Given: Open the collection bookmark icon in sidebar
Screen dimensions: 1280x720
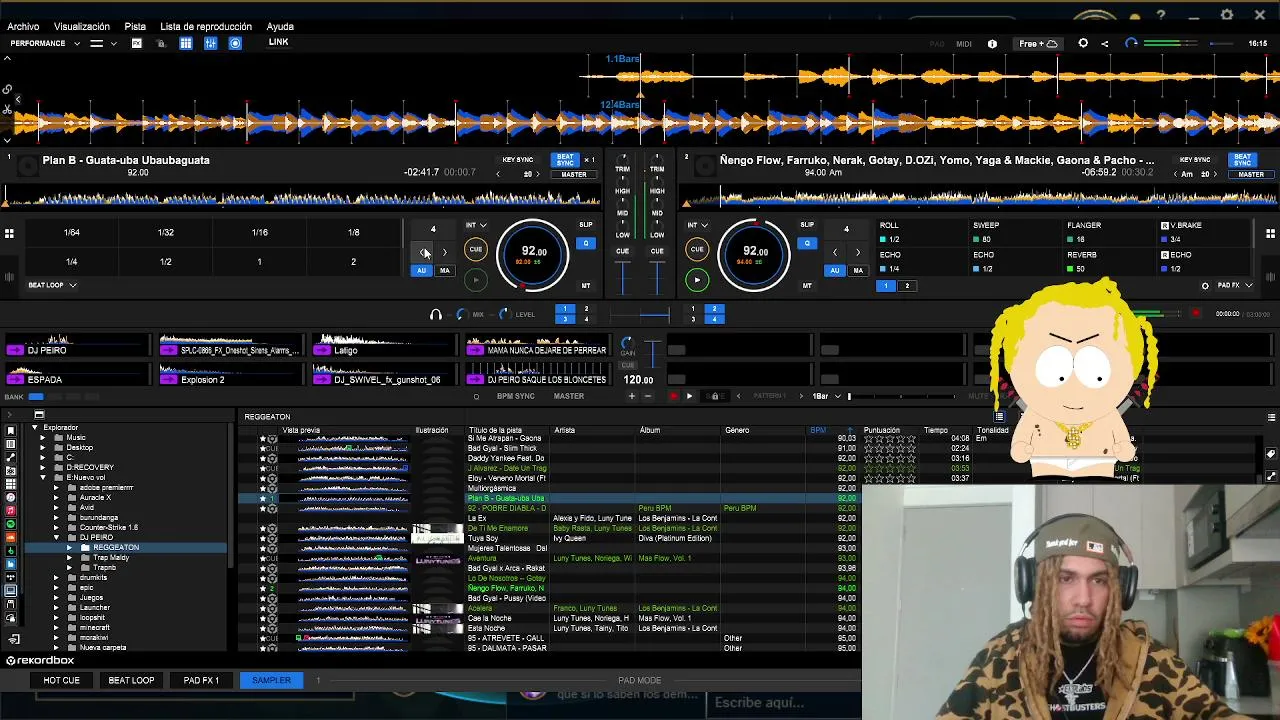Looking at the screenshot, I should tap(11, 431).
